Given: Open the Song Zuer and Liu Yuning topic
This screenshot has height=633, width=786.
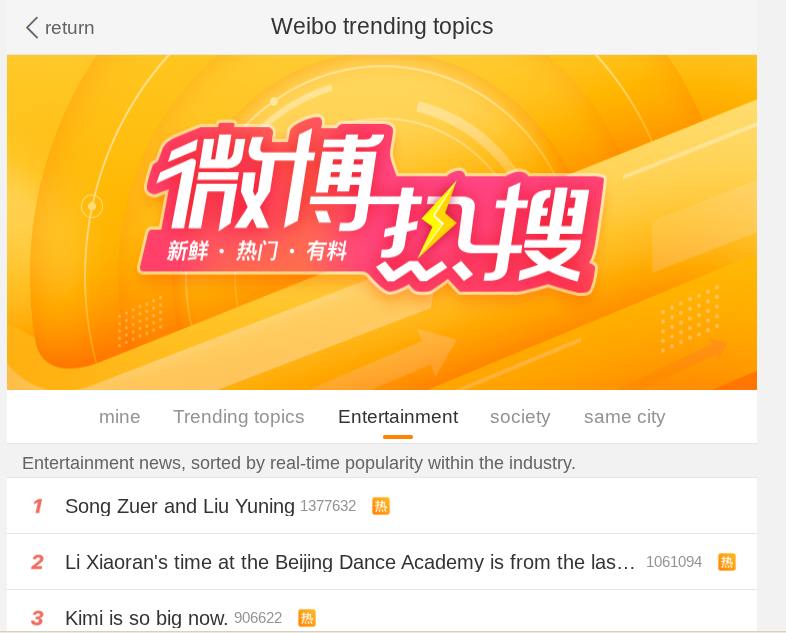Looking at the screenshot, I should [179, 506].
